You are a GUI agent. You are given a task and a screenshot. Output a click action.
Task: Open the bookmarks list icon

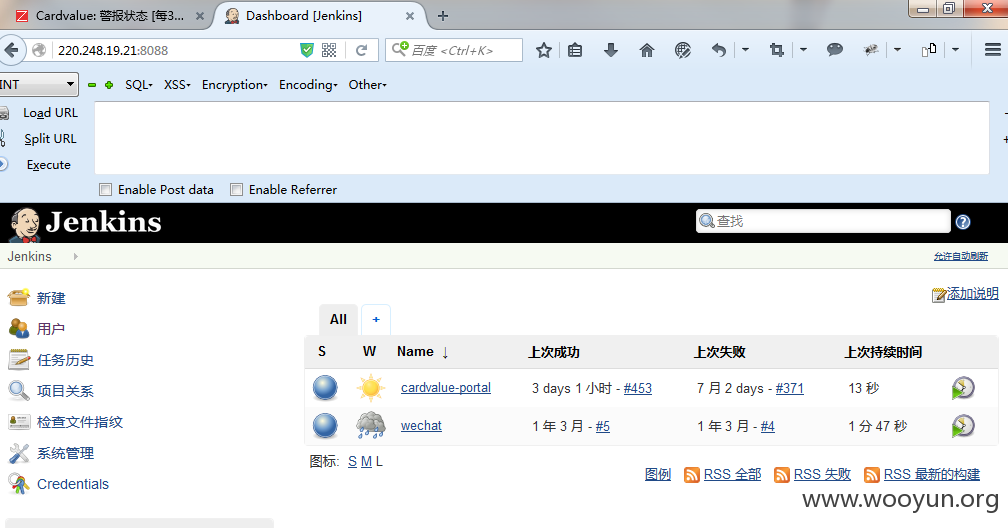(x=575, y=50)
